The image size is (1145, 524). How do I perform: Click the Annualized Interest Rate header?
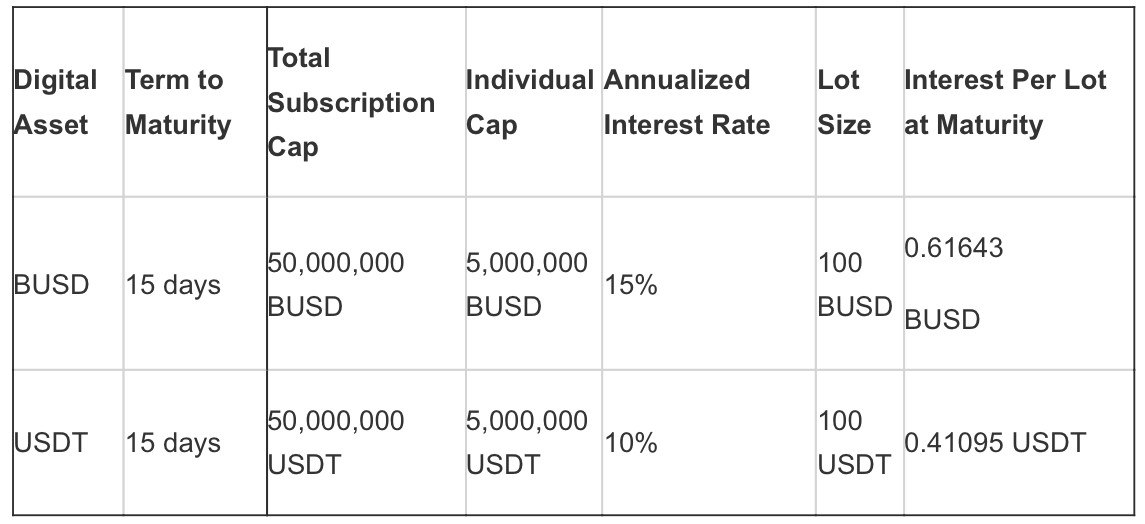[x=686, y=102]
